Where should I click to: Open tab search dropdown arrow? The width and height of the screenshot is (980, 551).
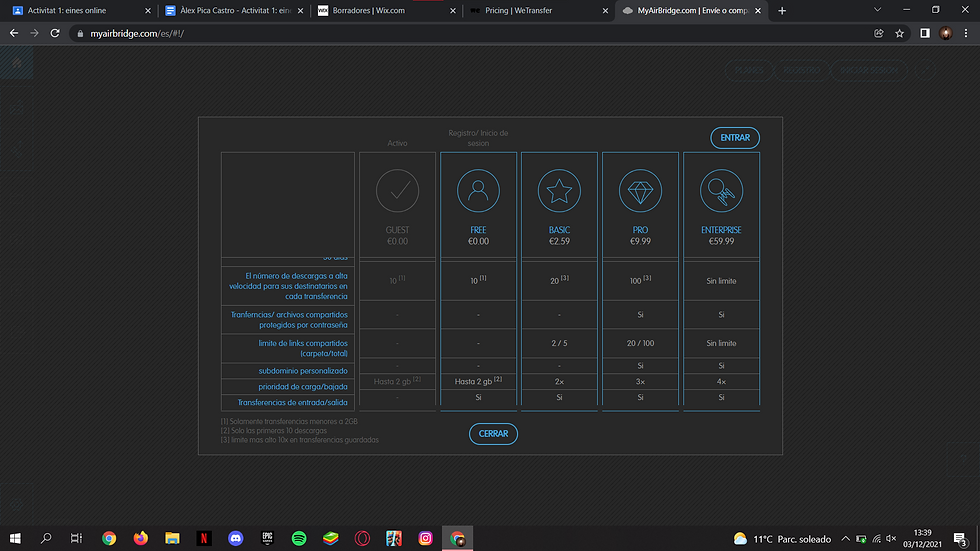pos(878,10)
